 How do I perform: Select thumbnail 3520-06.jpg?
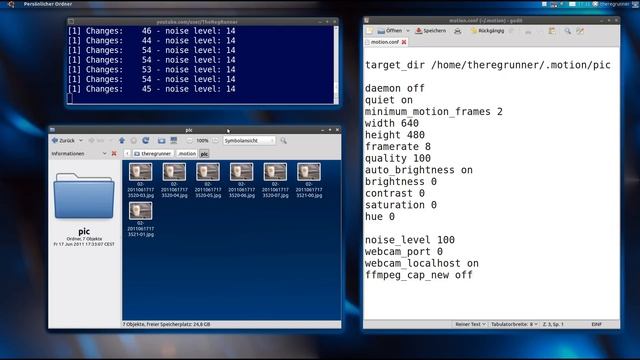(242, 180)
